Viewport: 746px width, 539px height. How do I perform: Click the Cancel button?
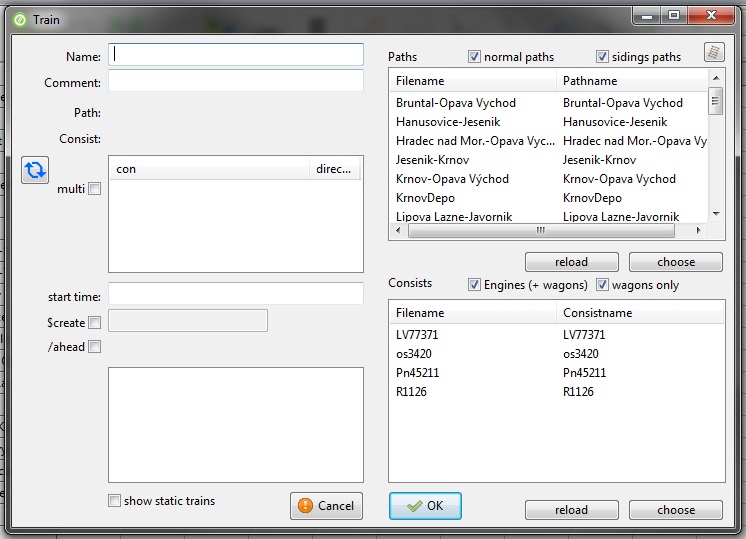click(x=326, y=506)
